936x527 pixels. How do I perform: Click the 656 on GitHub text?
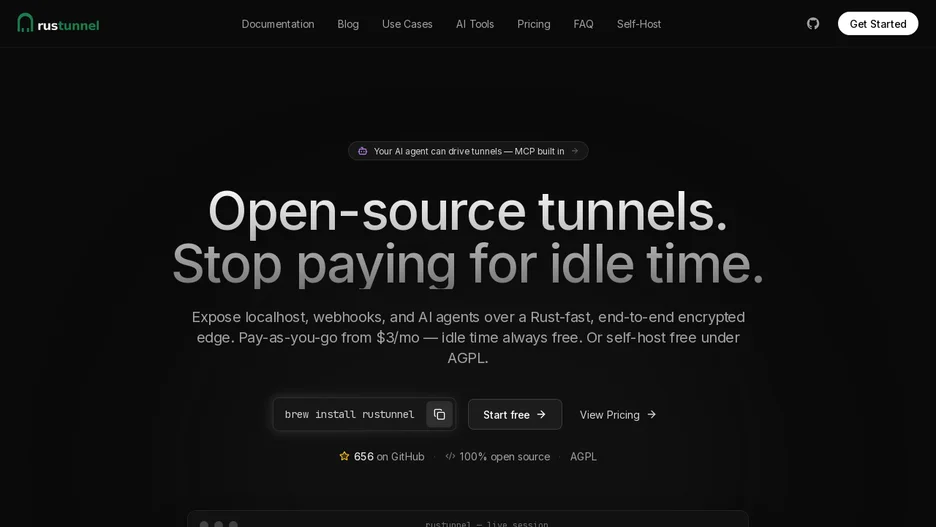tap(389, 457)
